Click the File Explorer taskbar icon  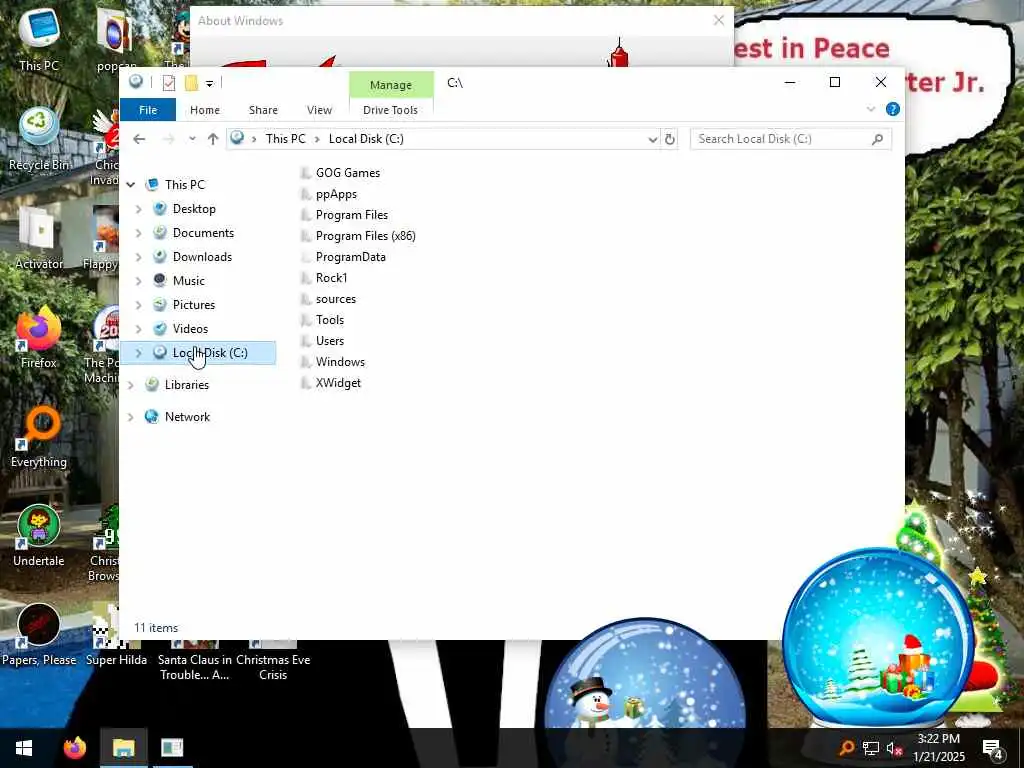[x=123, y=748]
